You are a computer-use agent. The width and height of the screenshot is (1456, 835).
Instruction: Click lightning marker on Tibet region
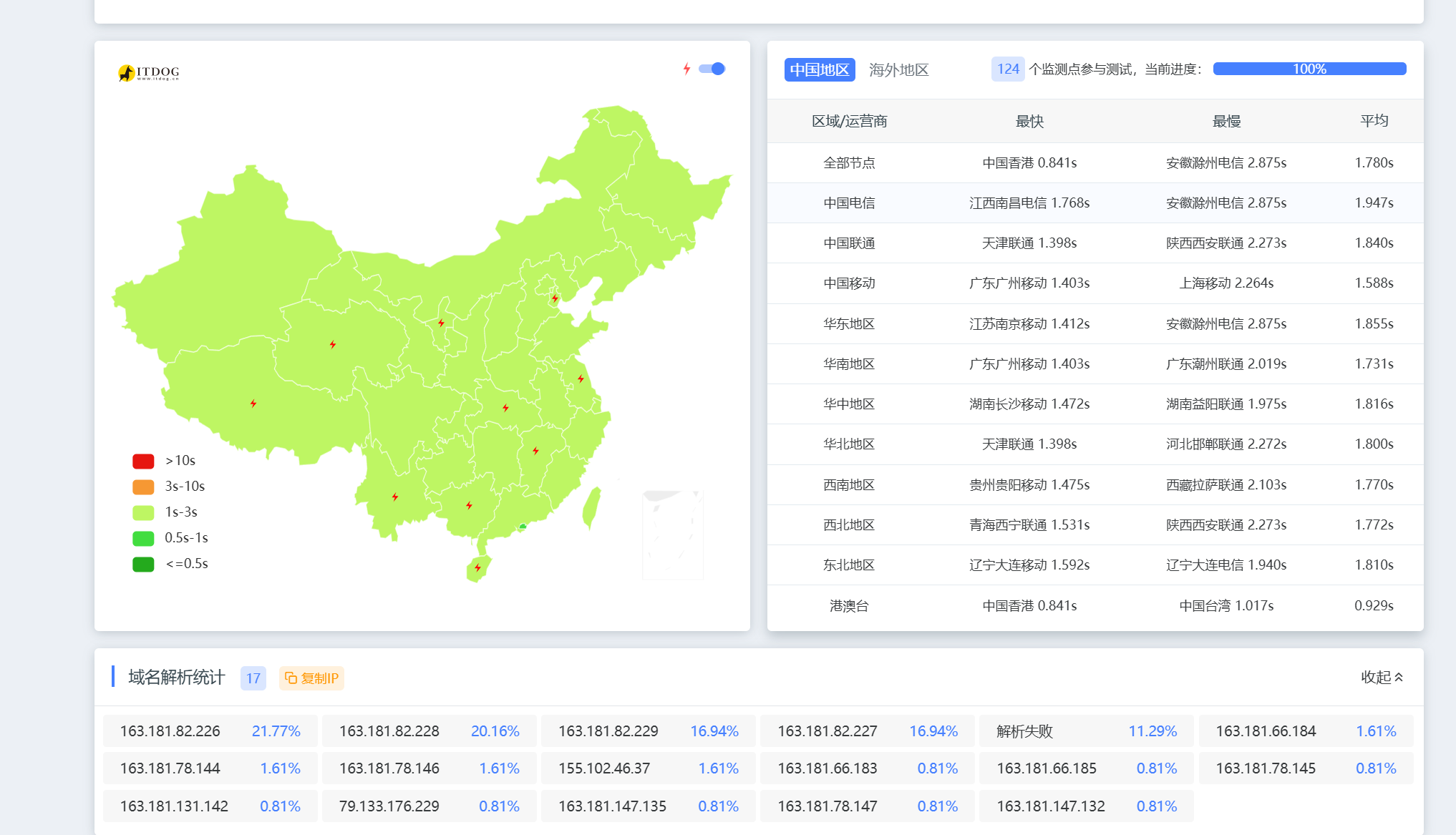tap(253, 404)
